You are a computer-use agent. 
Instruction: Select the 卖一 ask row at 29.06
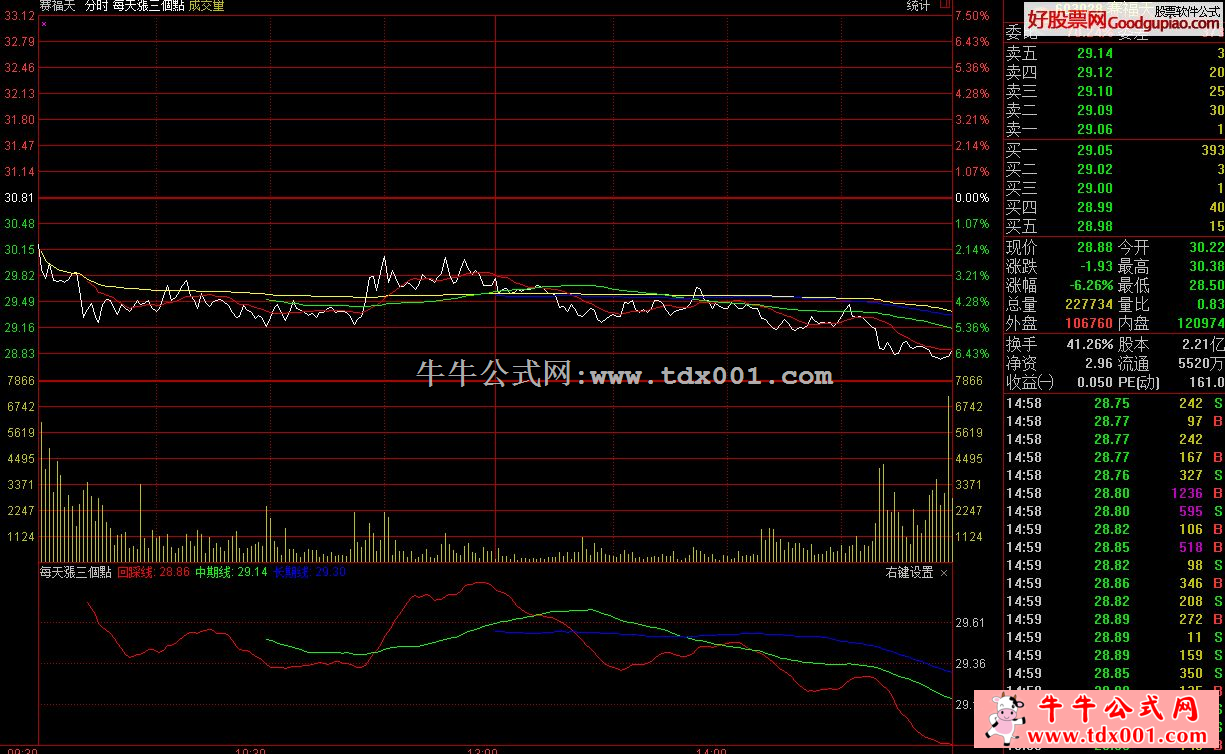[x=1114, y=130]
